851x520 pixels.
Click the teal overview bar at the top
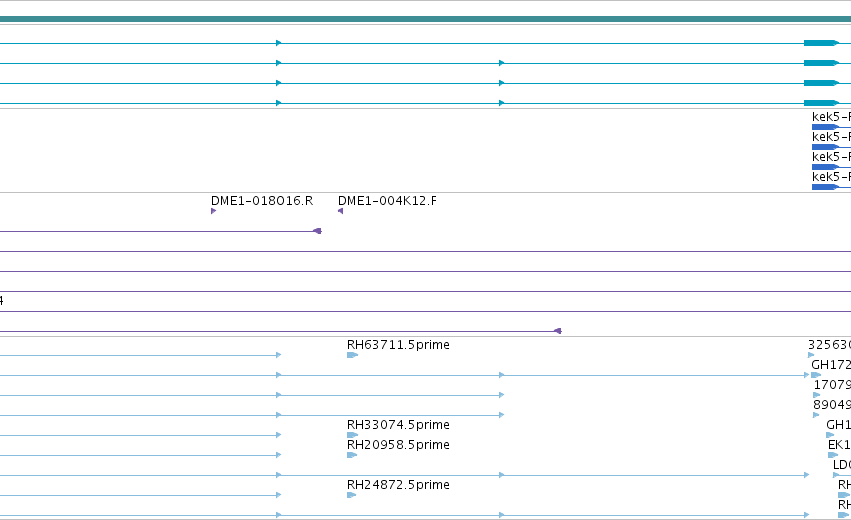pos(426,19)
